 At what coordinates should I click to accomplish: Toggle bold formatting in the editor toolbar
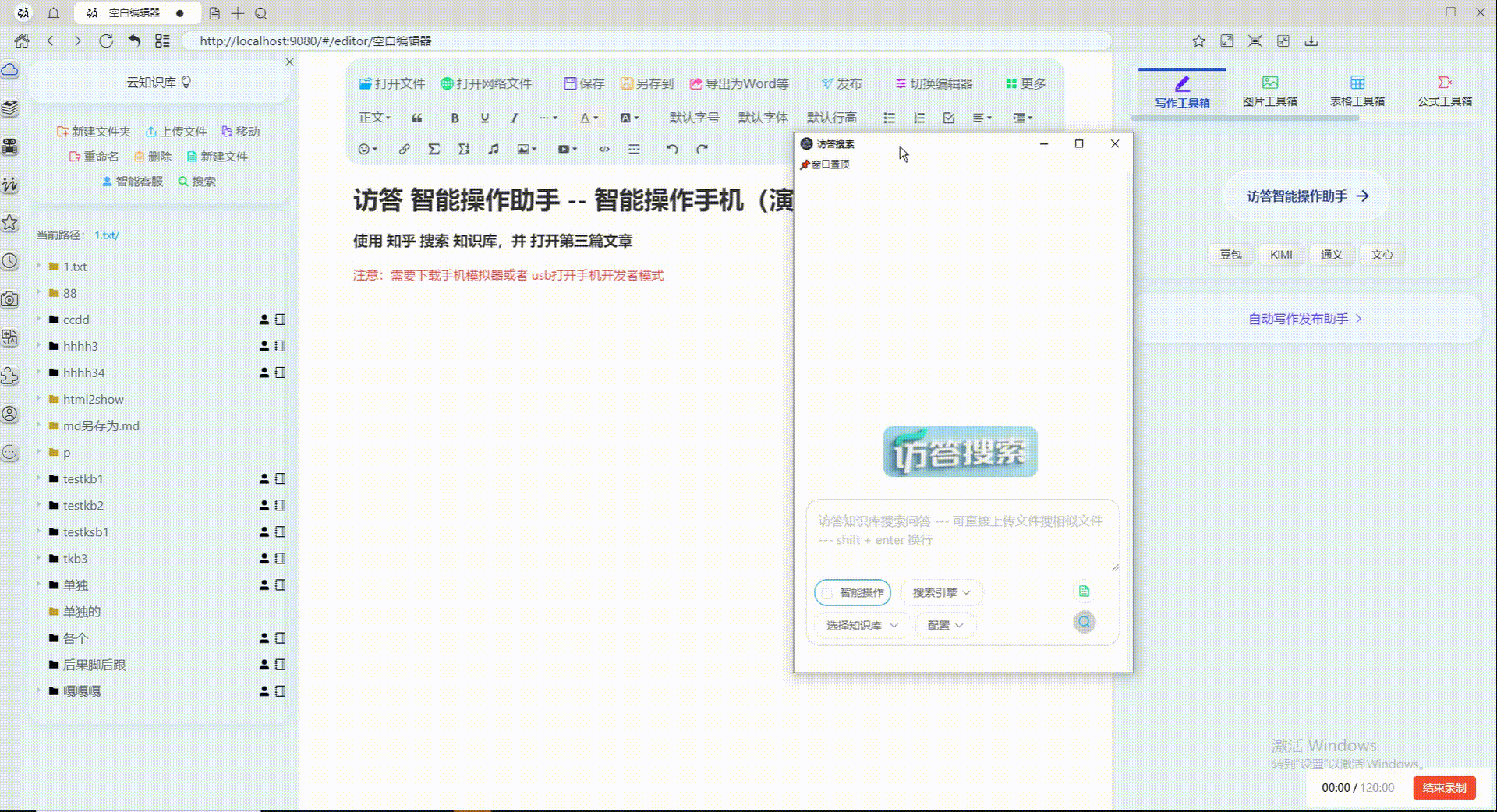coord(455,118)
